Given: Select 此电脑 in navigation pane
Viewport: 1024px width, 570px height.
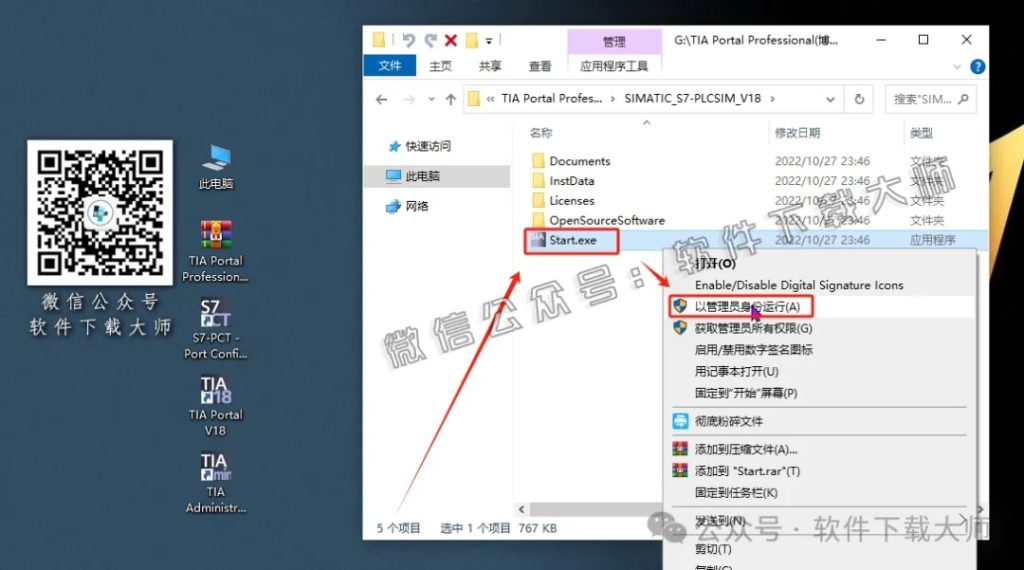Looking at the screenshot, I should click(x=436, y=176).
